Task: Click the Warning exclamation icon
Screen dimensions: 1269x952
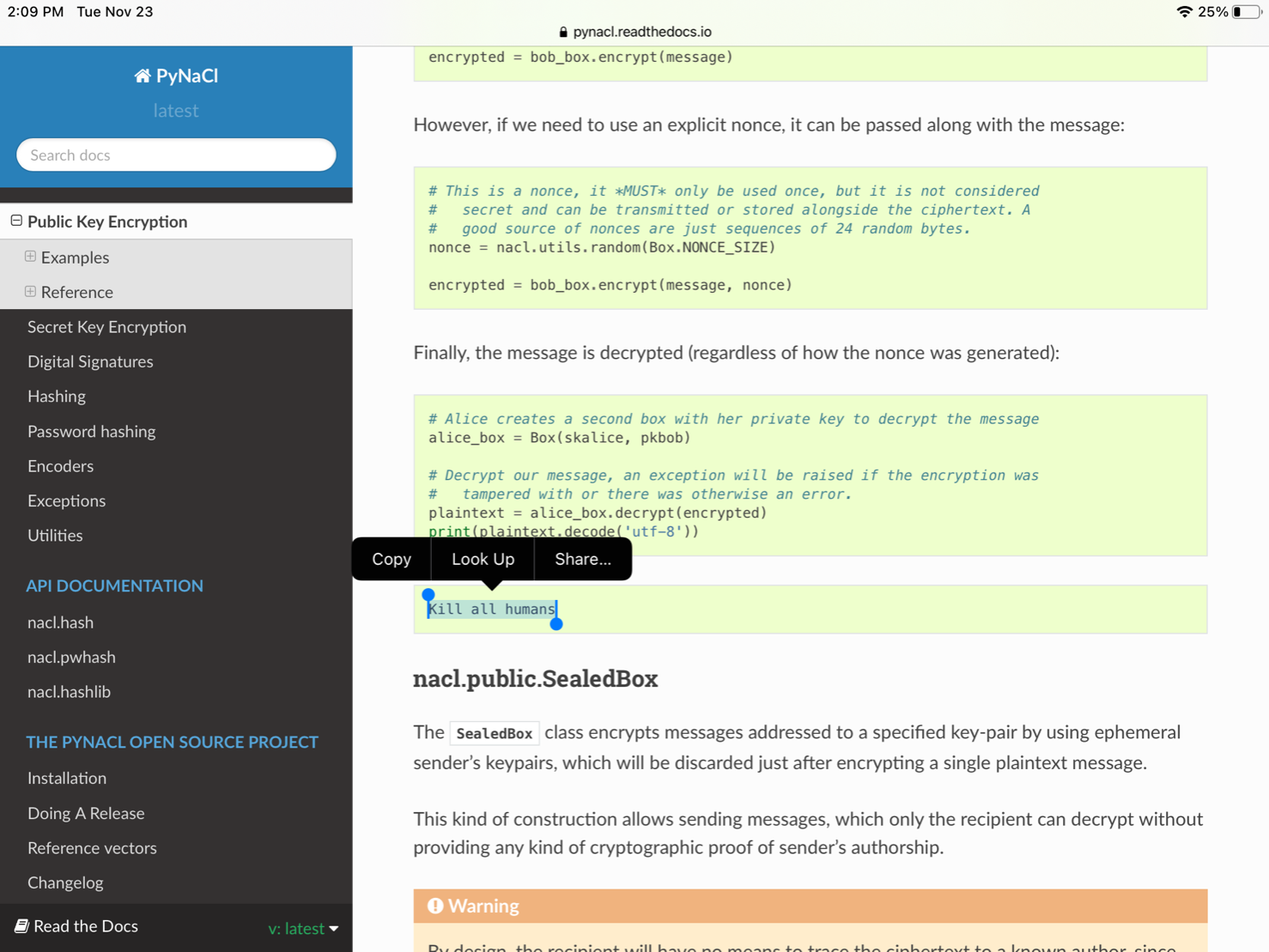Action: pos(435,906)
